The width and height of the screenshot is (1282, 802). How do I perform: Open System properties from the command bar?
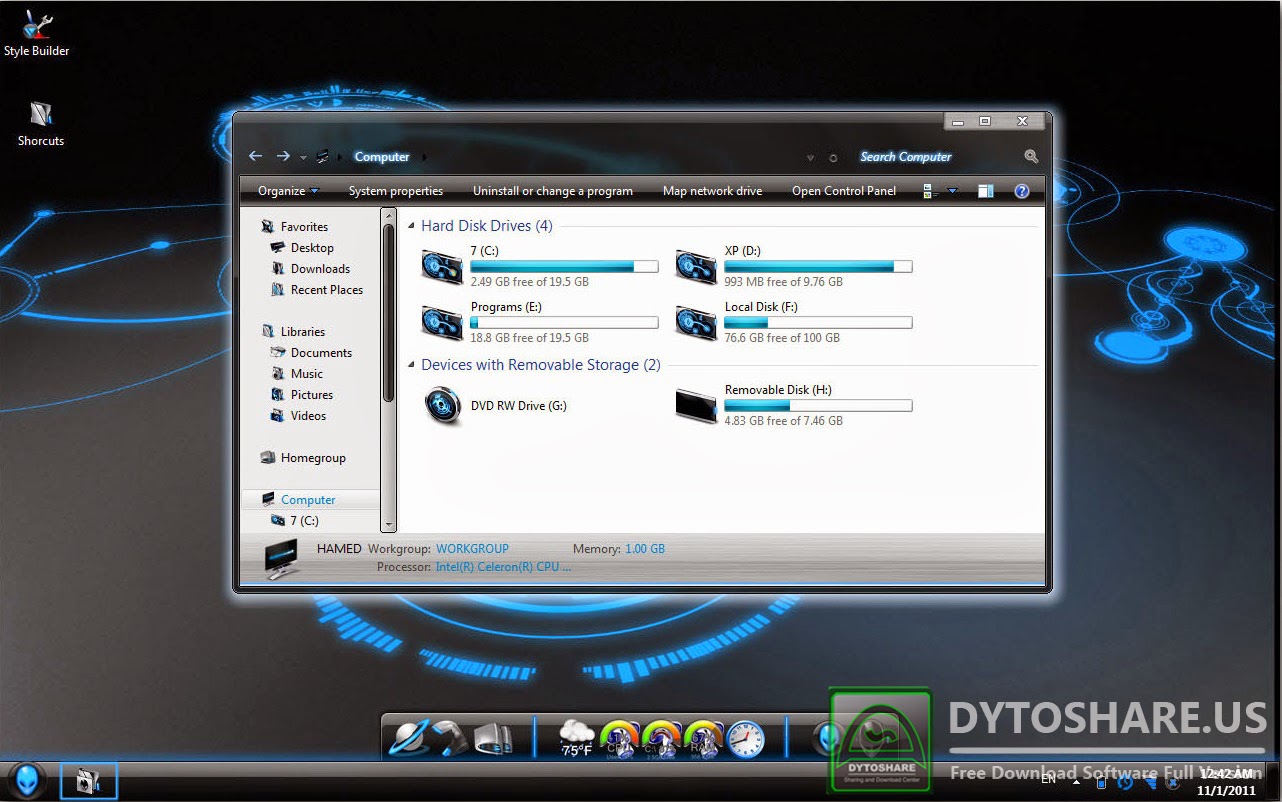(396, 190)
